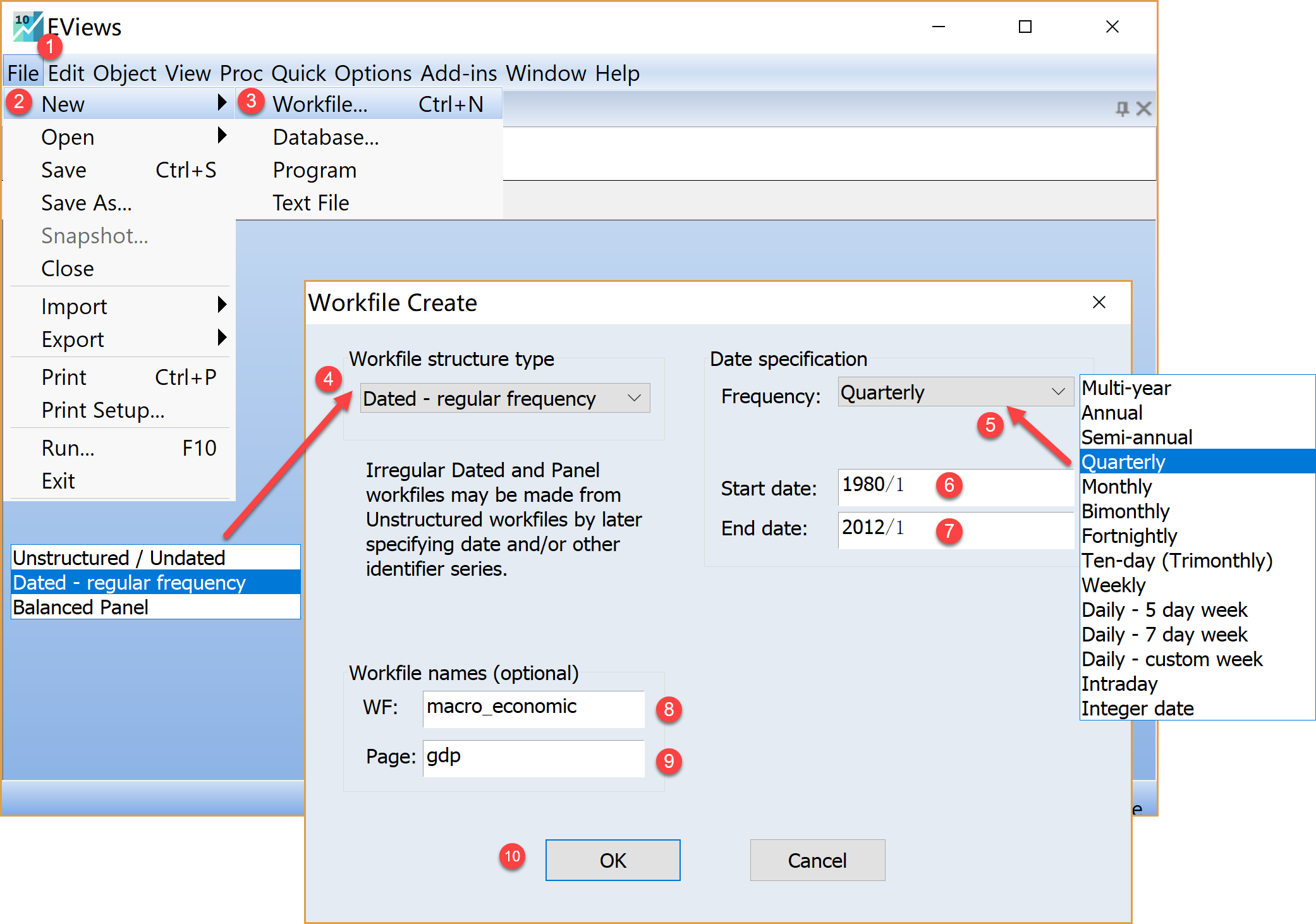Click Save As... in the File menu
1316x924 pixels.
tap(87, 203)
